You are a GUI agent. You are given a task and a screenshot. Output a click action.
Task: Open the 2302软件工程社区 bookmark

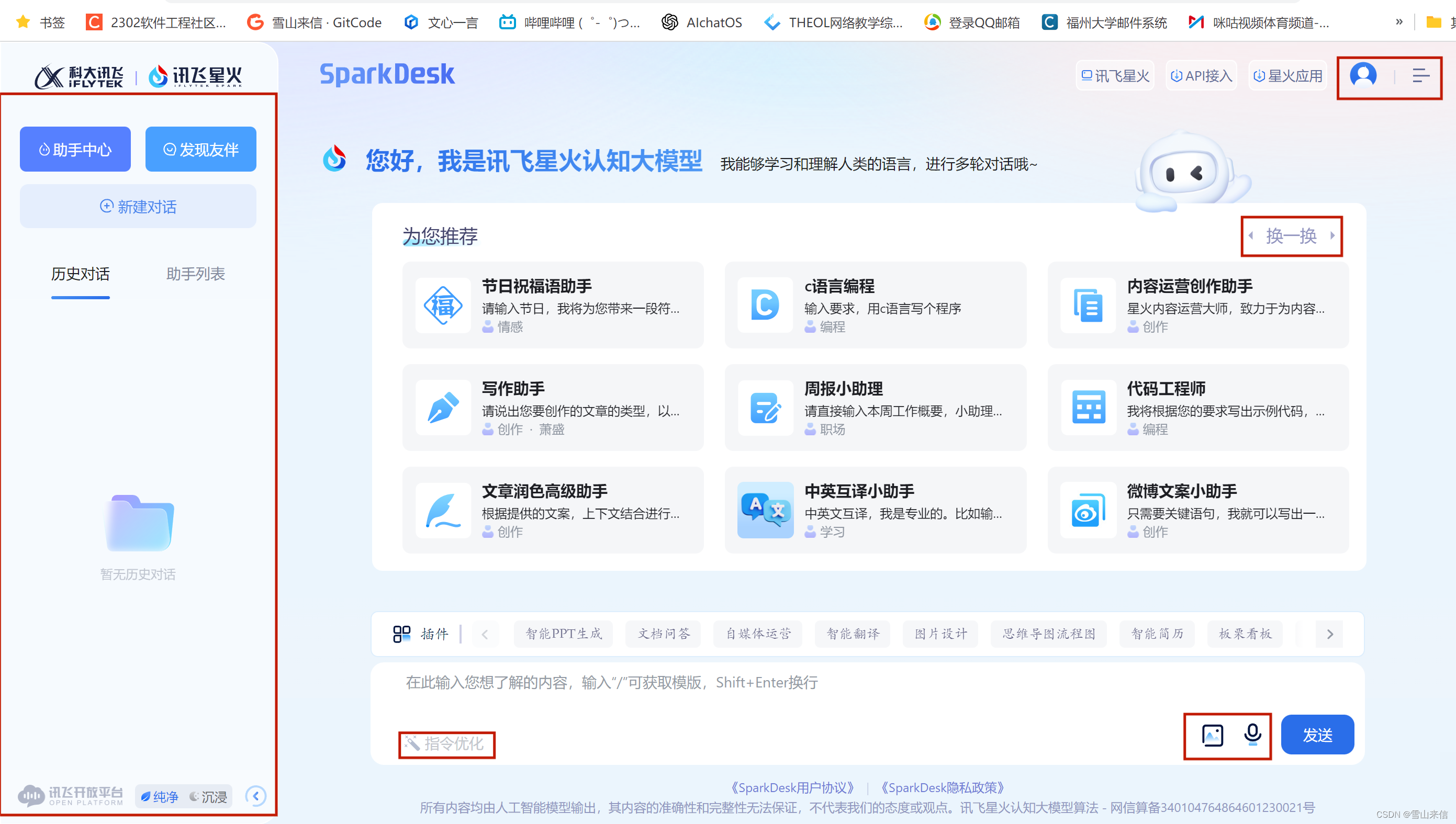point(156,22)
